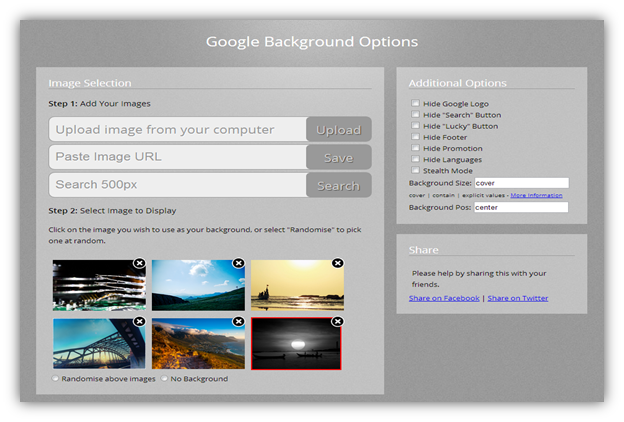The width and height of the screenshot is (624, 422).
Task: Enable Hide "Lucky" Button checkbox
Action: (x=415, y=125)
